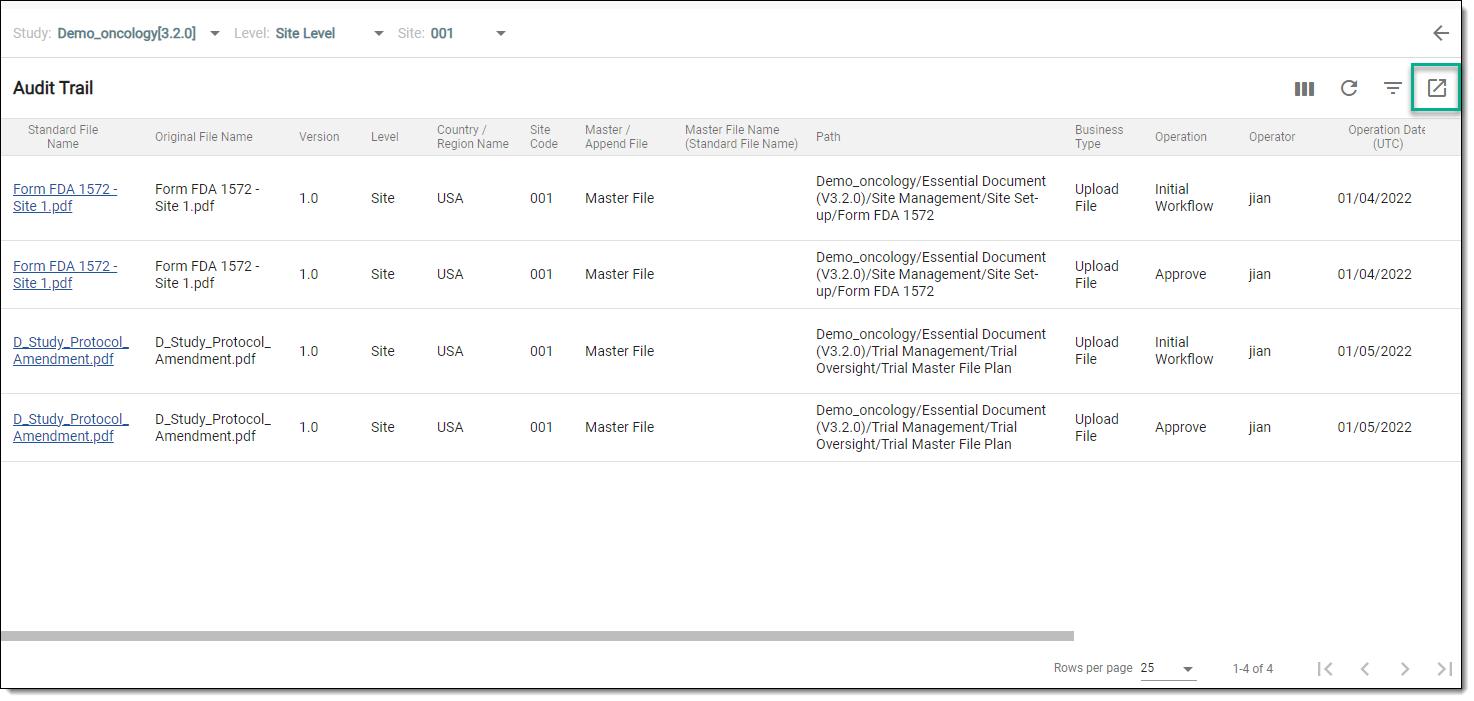Open the Site dropdown 001
Viewport: 1474px width, 701px height.
[468, 33]
